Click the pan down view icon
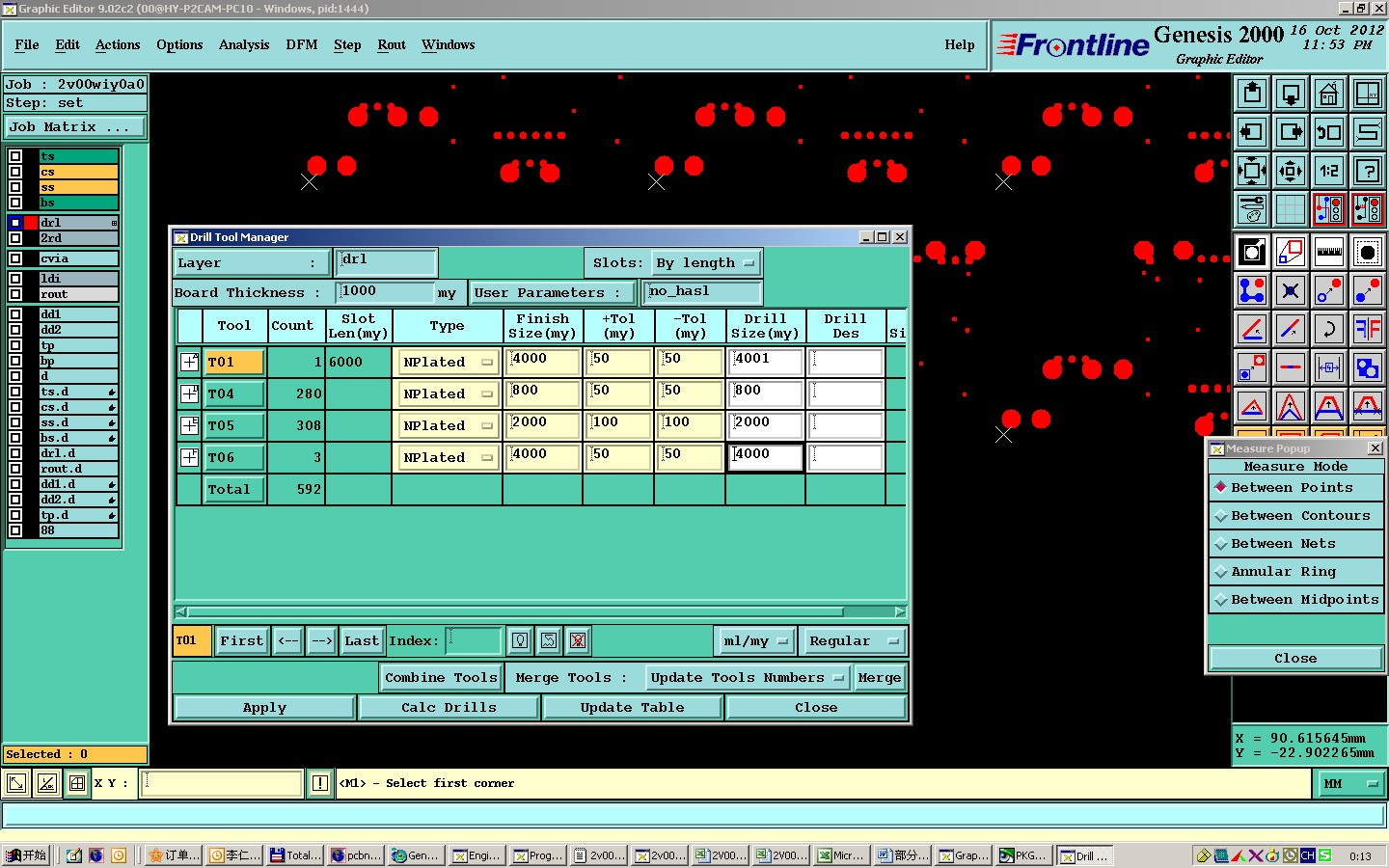Screen dimensions: 1389x868 1291,94
